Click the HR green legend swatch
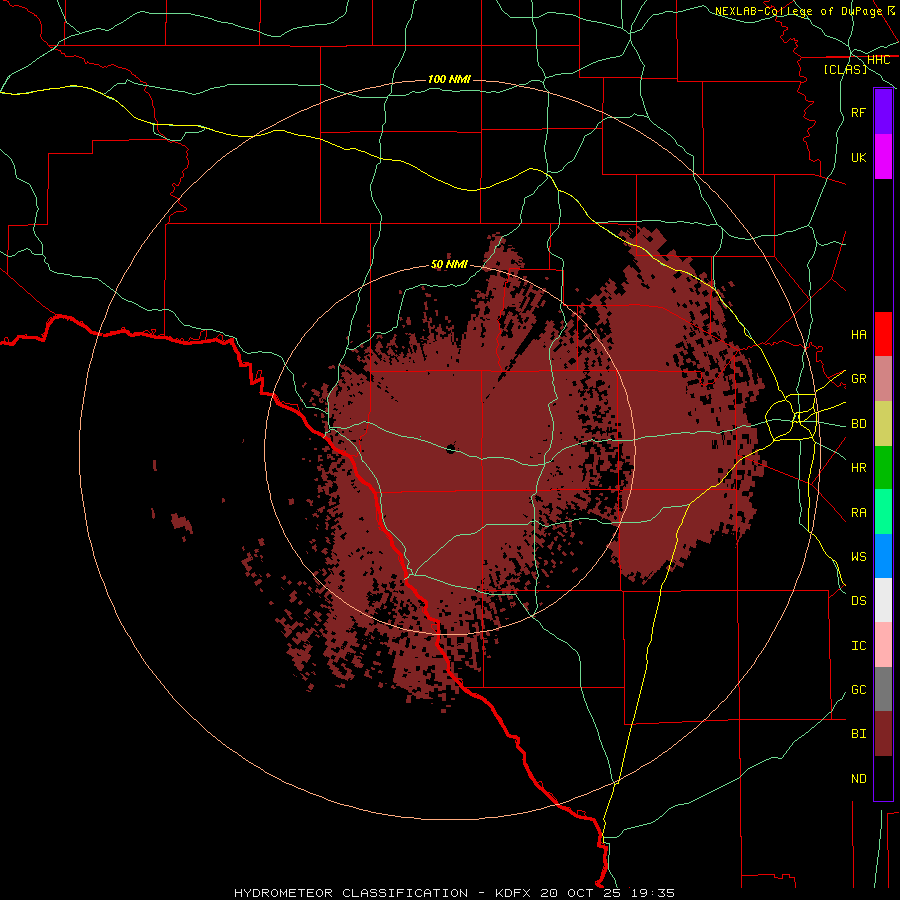Viewport: 900px width, 900px height. tap(883, 468)
